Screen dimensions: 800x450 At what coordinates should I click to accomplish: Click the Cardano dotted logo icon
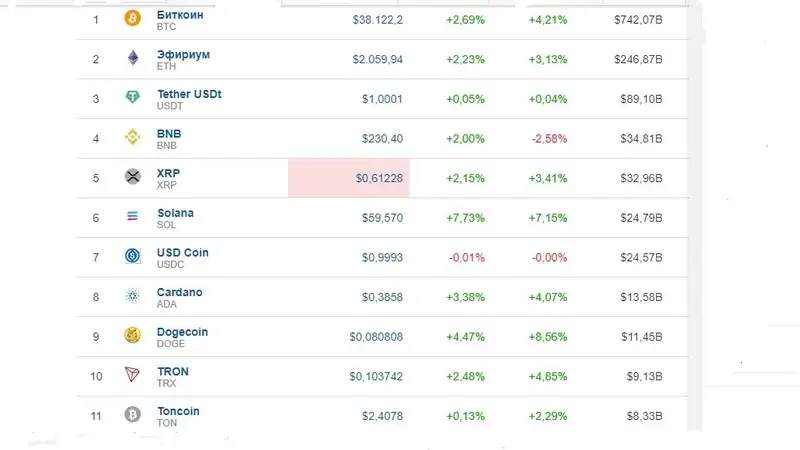click(132, 296)
